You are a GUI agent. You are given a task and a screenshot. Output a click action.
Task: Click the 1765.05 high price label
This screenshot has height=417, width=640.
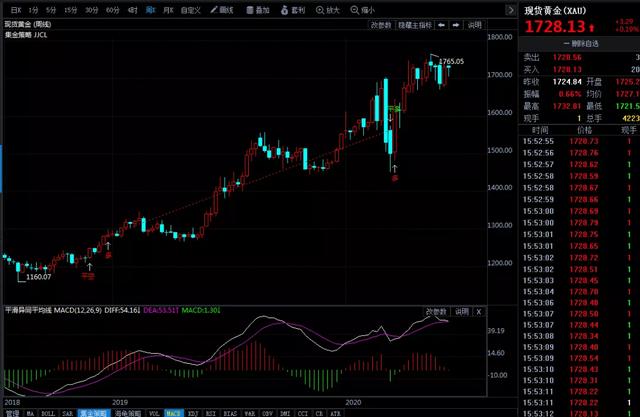point(452,62)
